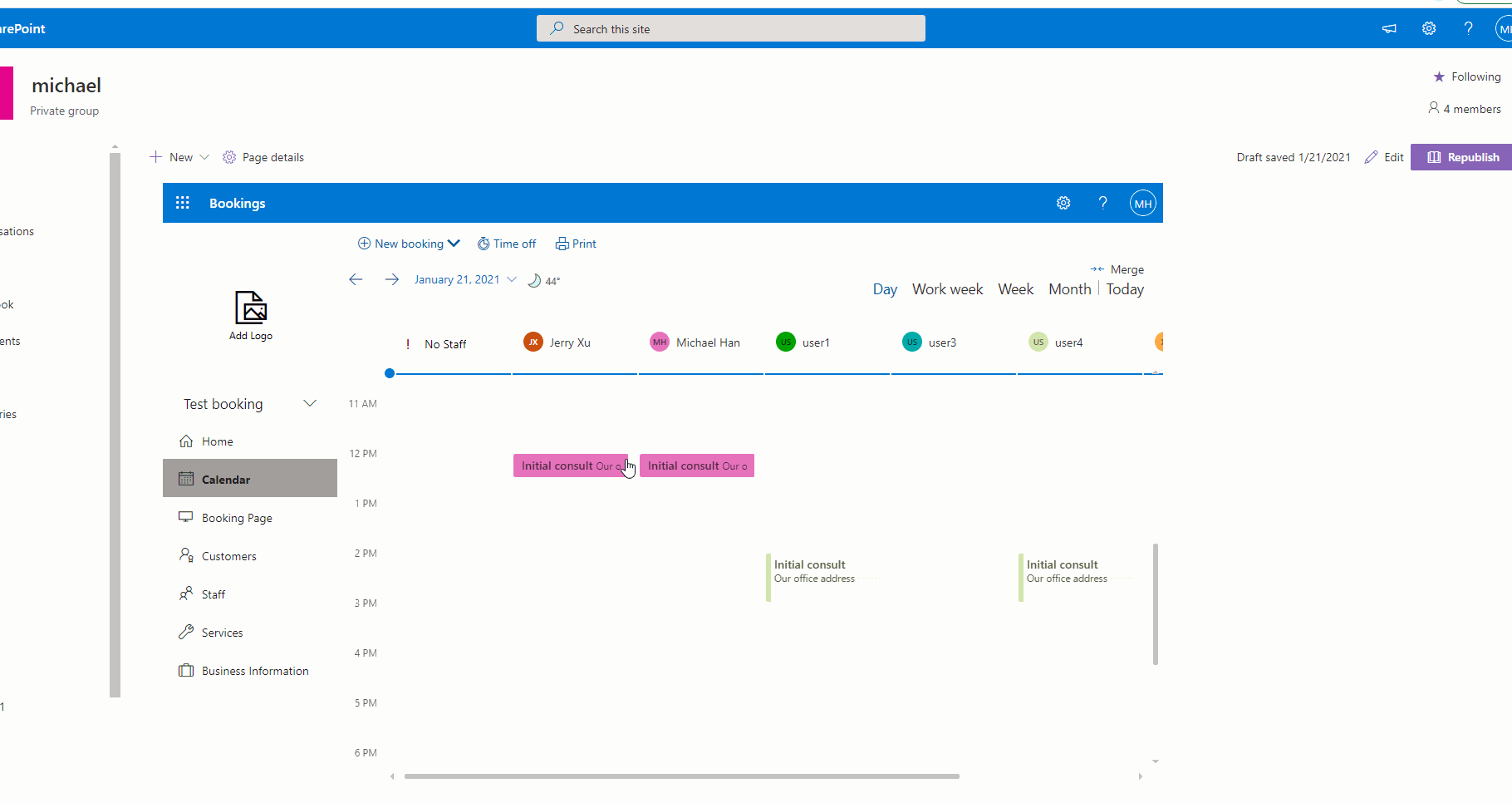Click the michael site title
1512x803 pixels.
tap(66, 86)
